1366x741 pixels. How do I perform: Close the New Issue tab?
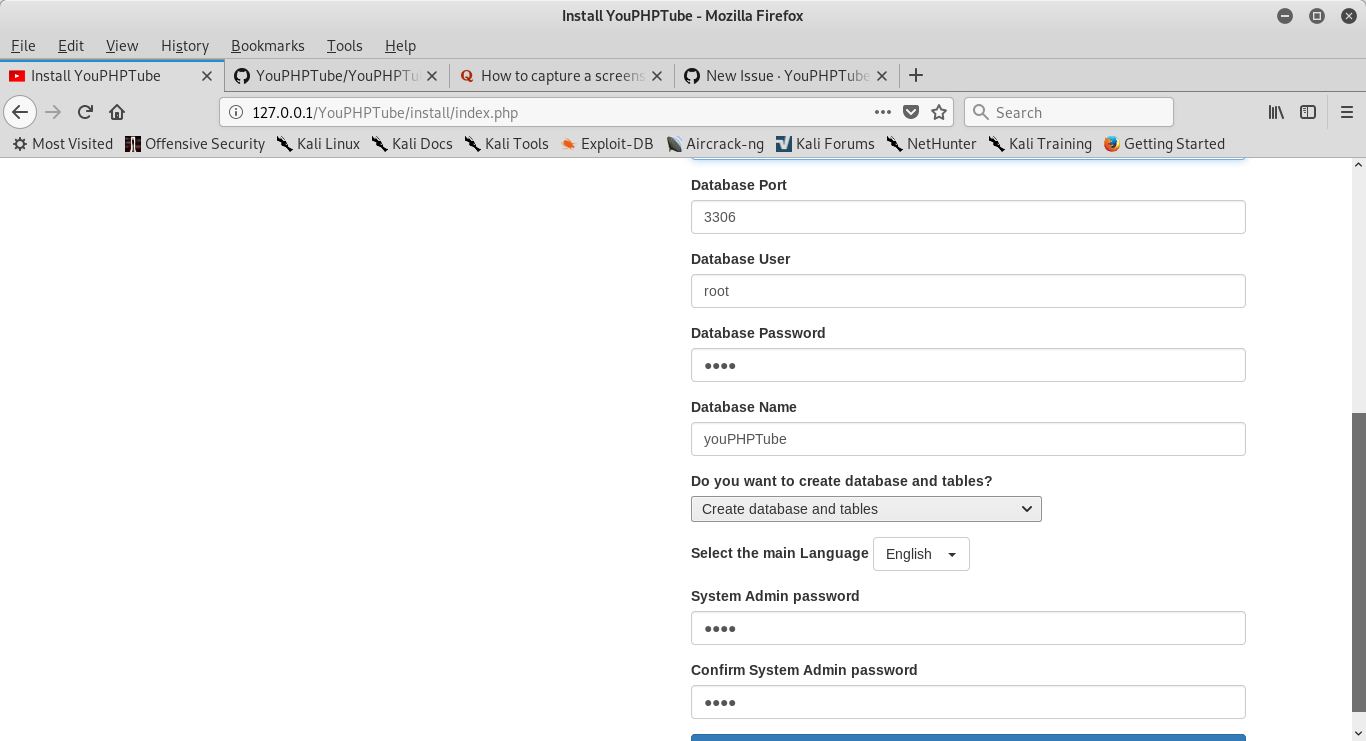tap(882, 75)
